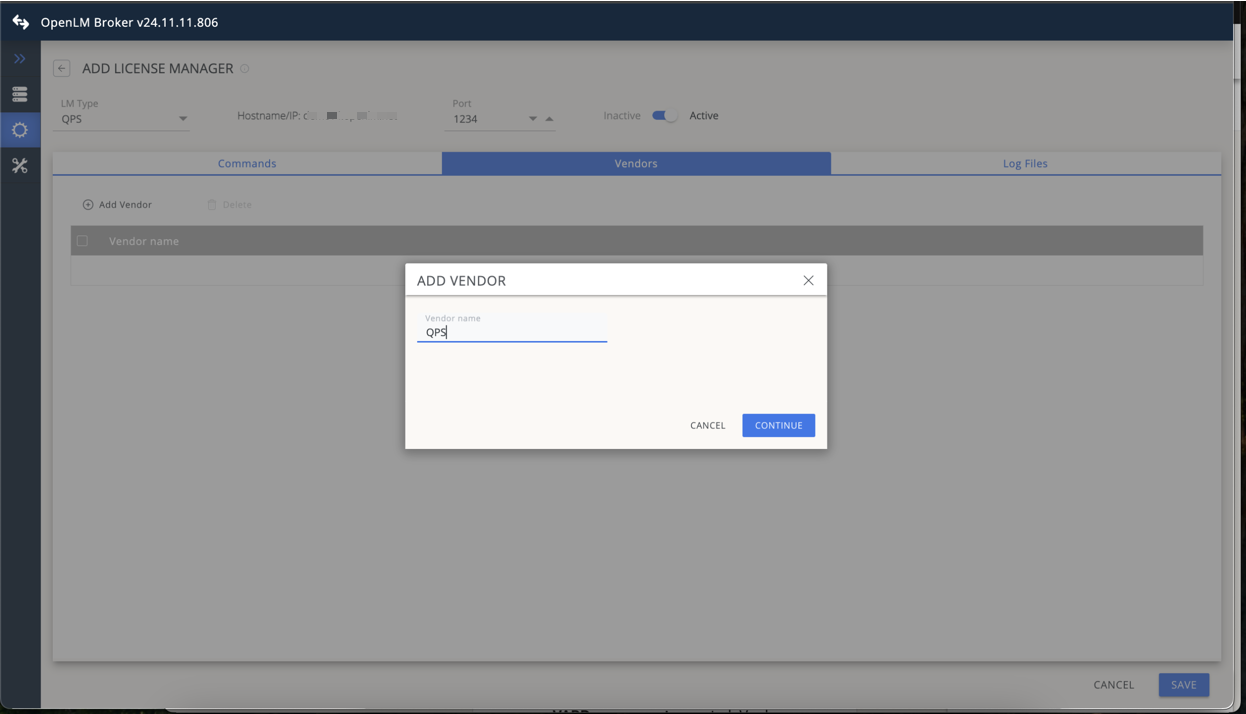Click the OpenLM Broker logo icon
This screenshot has width=1246, height=714.
pos(19,20)
